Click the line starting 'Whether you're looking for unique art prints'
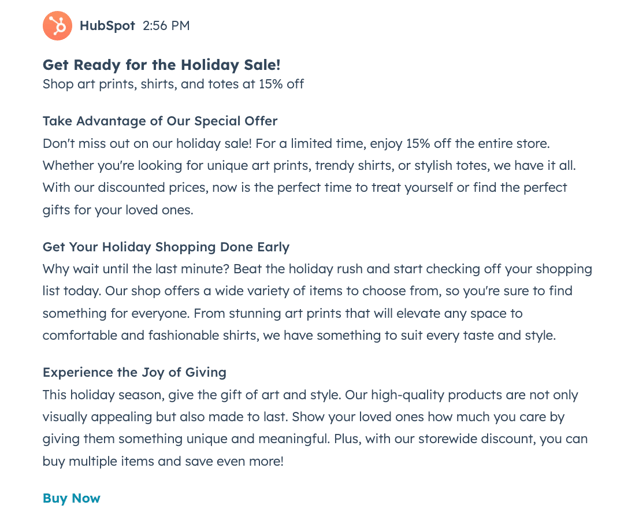The height and width of the screenshot is (520, 624). coord(309,166)
